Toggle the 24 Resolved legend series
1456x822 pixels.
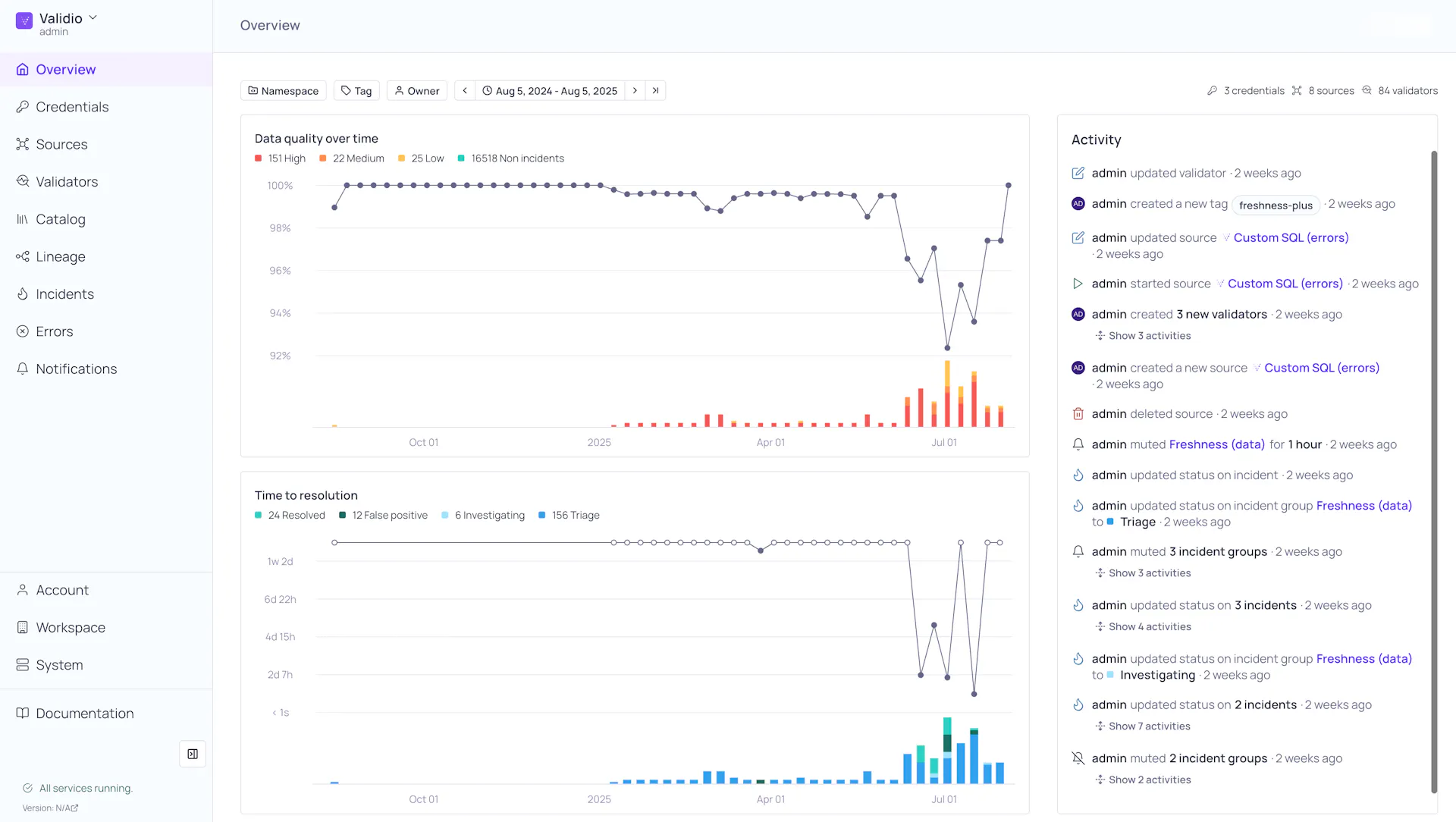[x=290, y=516]
